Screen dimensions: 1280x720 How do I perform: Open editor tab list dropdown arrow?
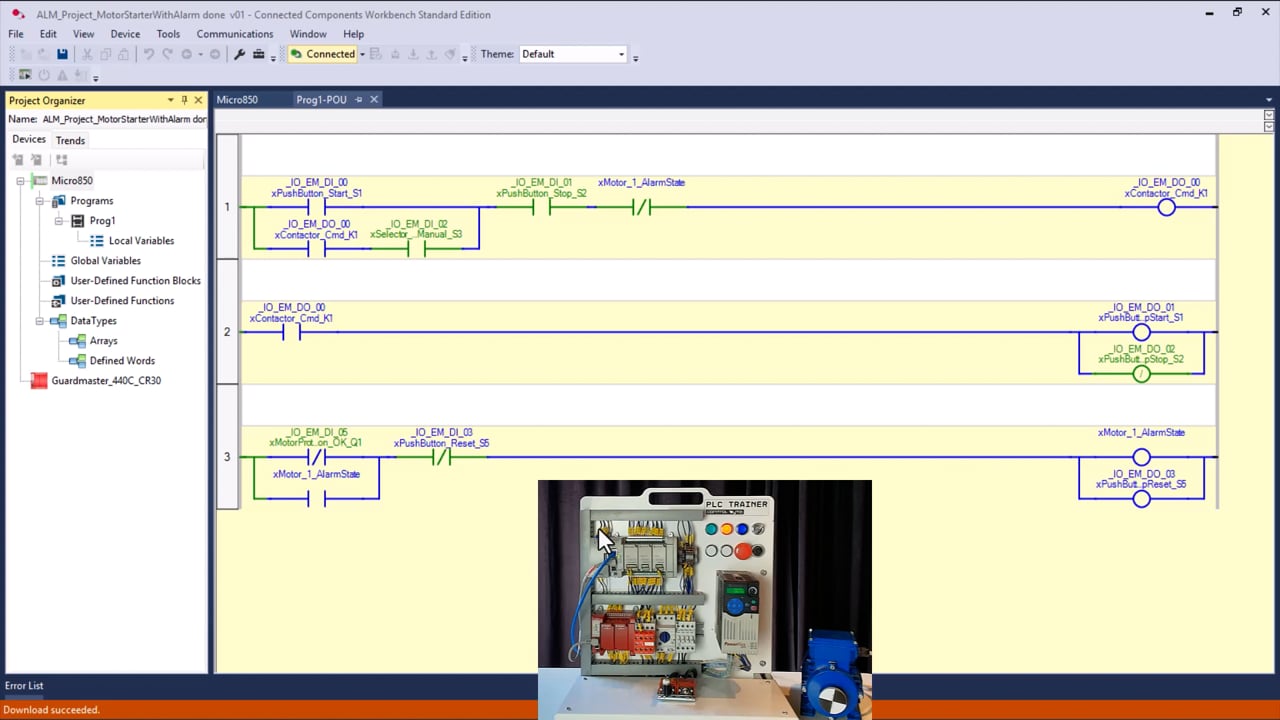[1269, 100]
